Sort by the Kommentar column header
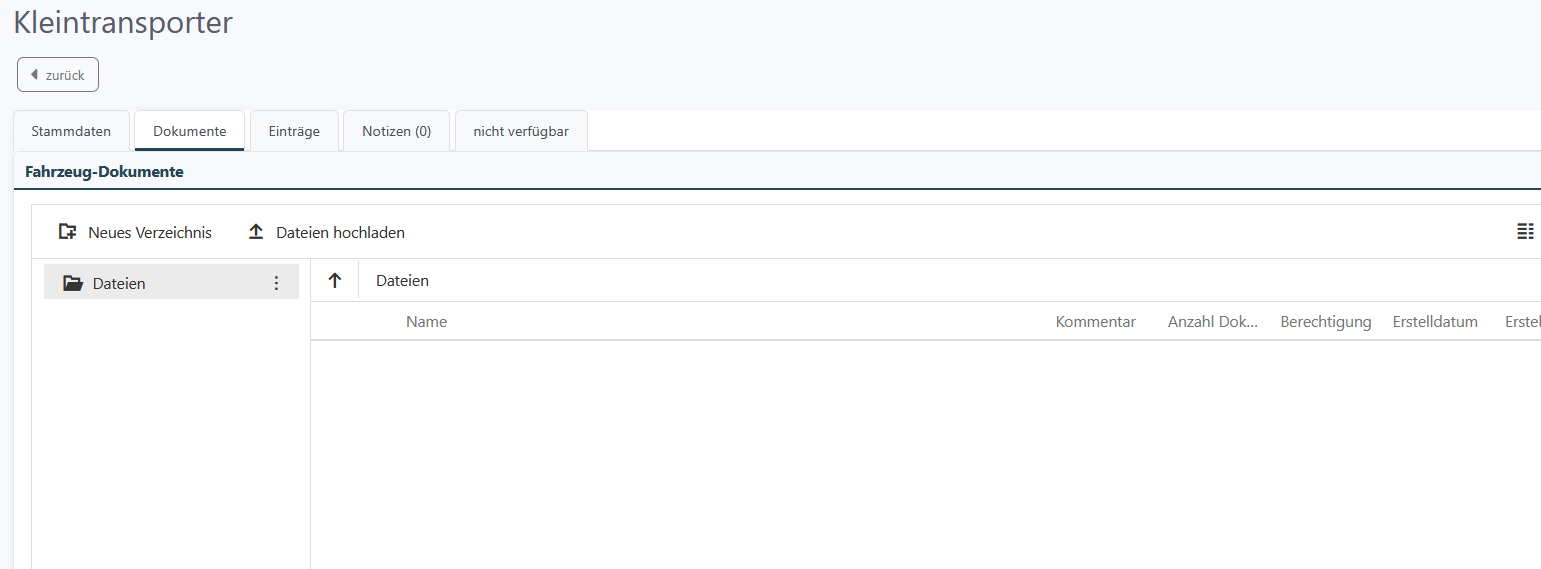 click(x=1095, y=322)
